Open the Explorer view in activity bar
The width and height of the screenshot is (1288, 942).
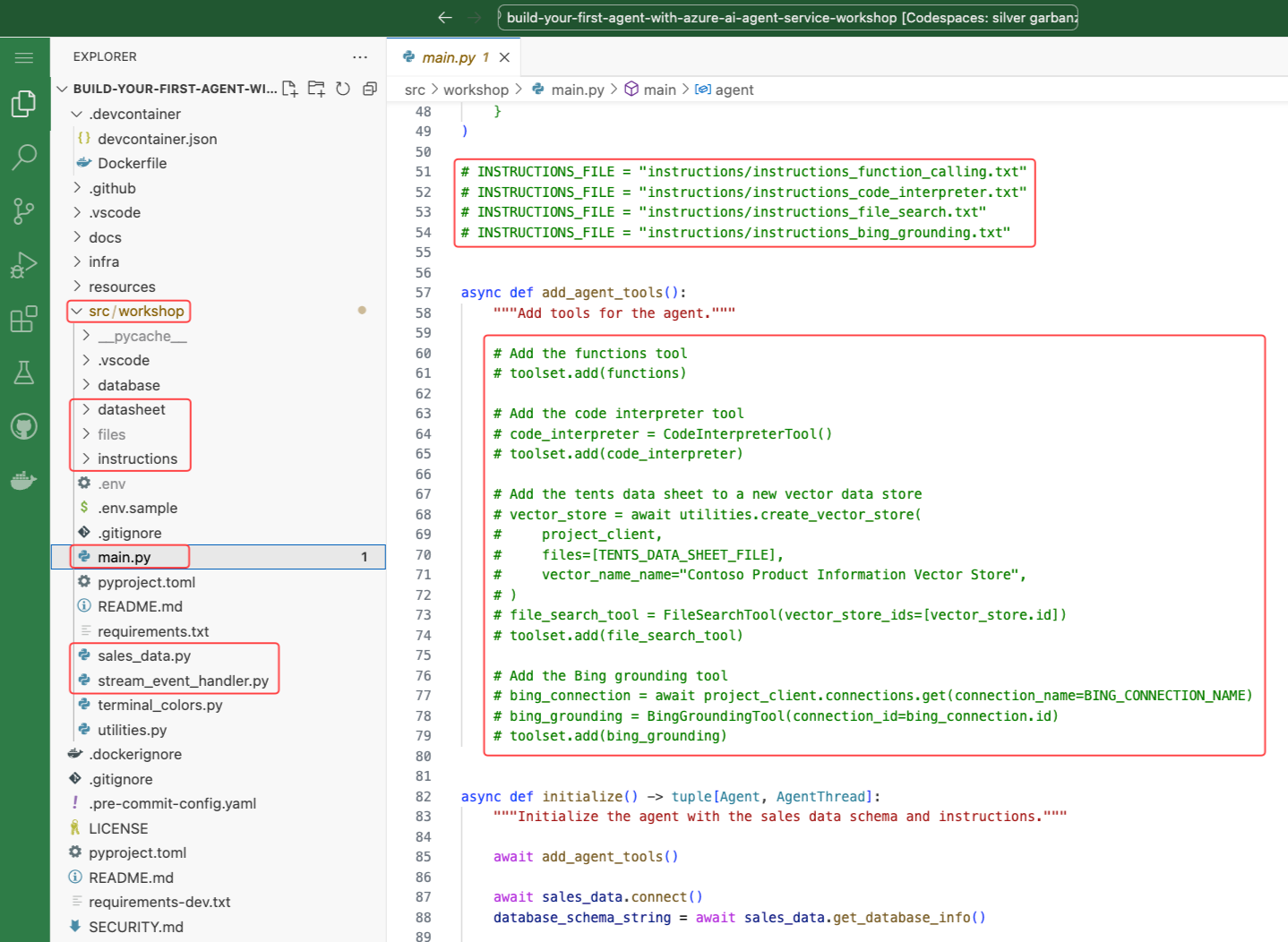coord(24,104)
